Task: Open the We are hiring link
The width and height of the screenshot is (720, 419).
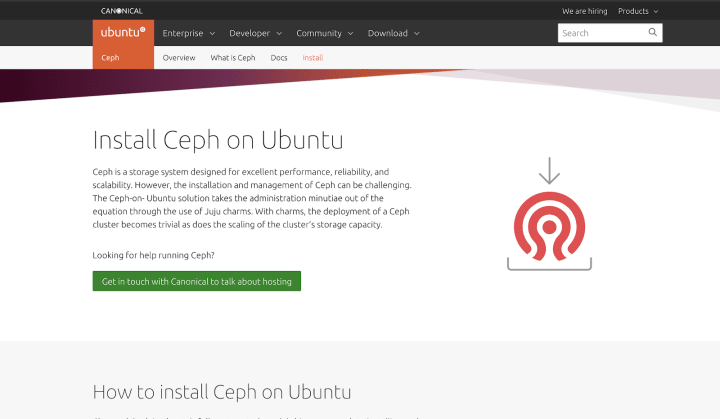Action: point(585,11)
